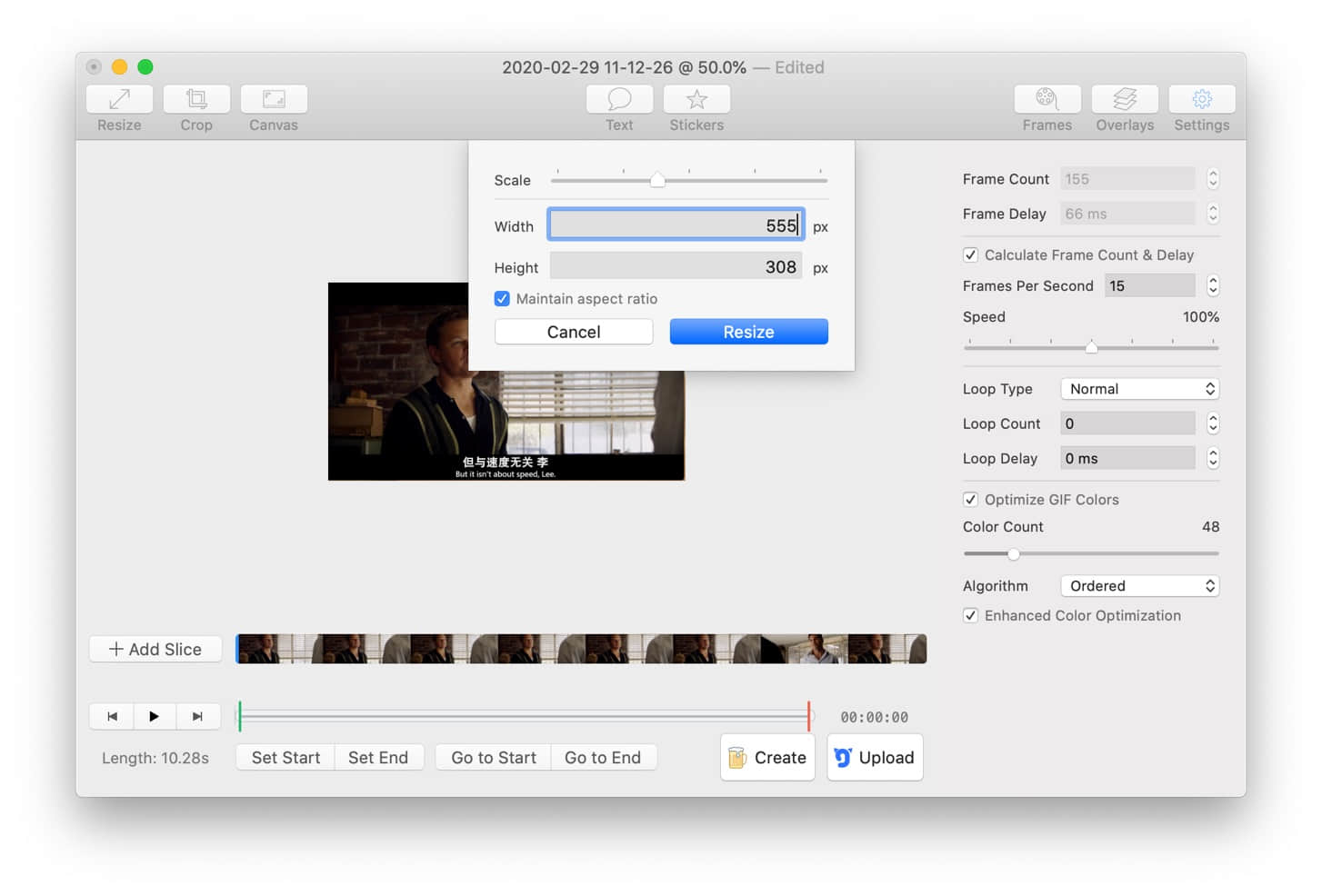Open the Crop tool
Screen dimensions: 1322x896
coord(196,99)
